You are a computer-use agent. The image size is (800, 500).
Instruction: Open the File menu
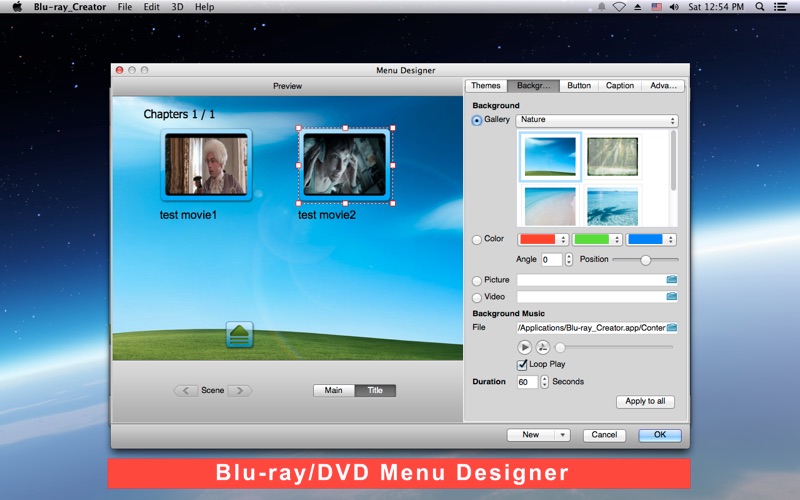coord(124,7)
